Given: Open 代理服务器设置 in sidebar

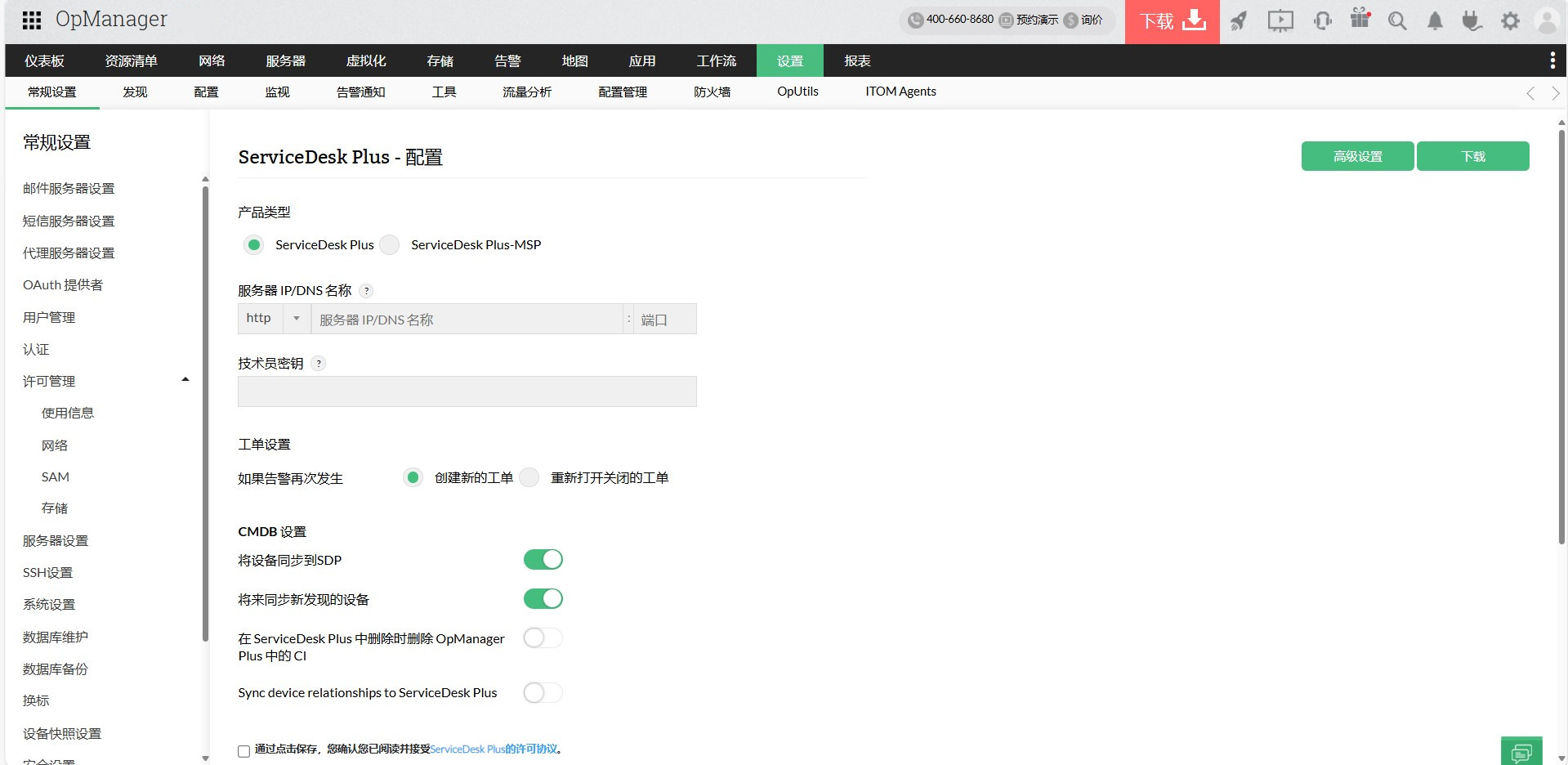Looking at the screenshot, I should coord(69,253).
